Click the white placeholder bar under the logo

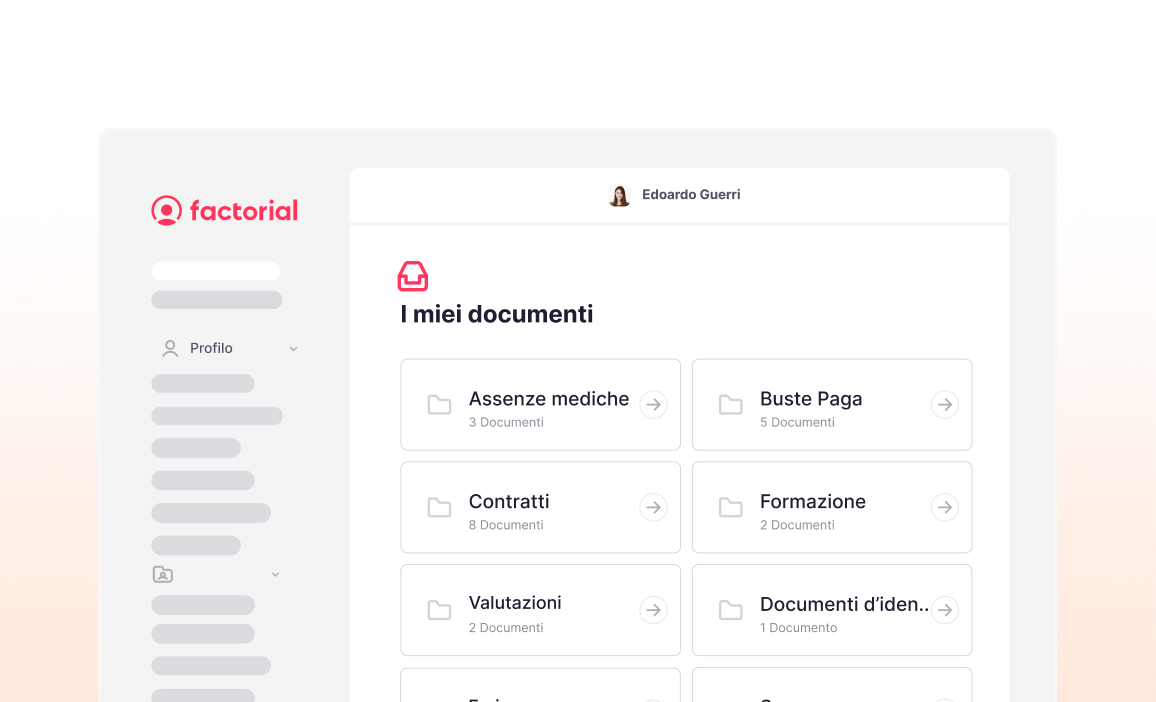[216, 271]
